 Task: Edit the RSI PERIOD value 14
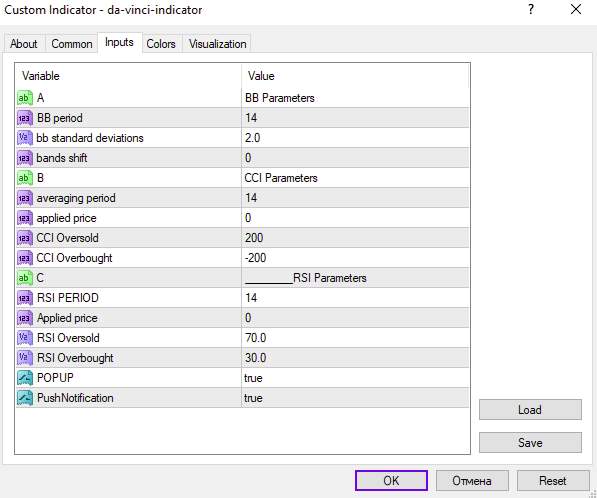pyautogui.click(x=355, y=298)
